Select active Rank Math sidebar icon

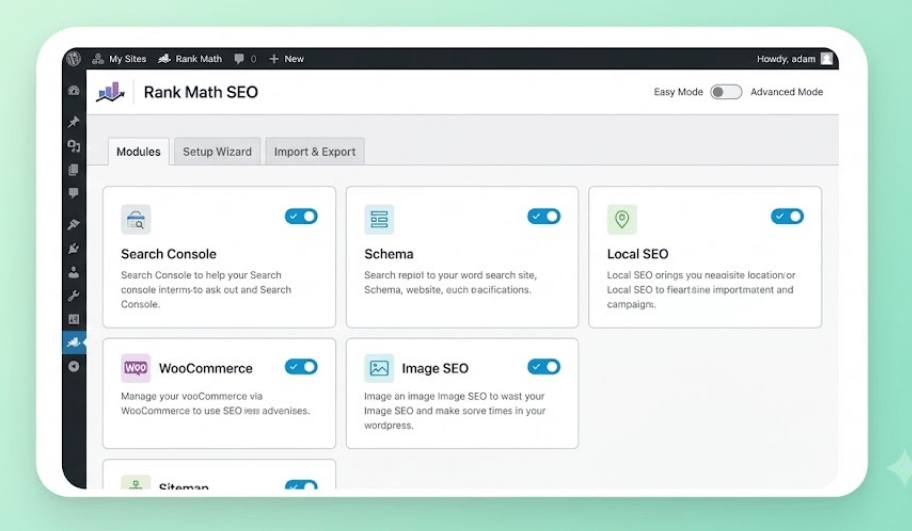[x=74, y=343]
